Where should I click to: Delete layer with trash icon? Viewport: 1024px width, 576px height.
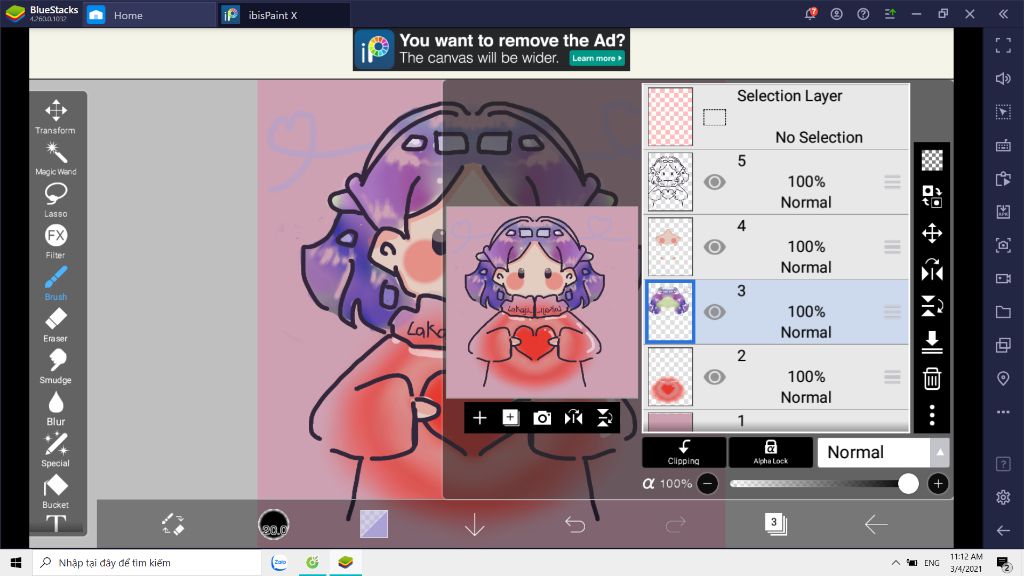(x=932, y=378)
